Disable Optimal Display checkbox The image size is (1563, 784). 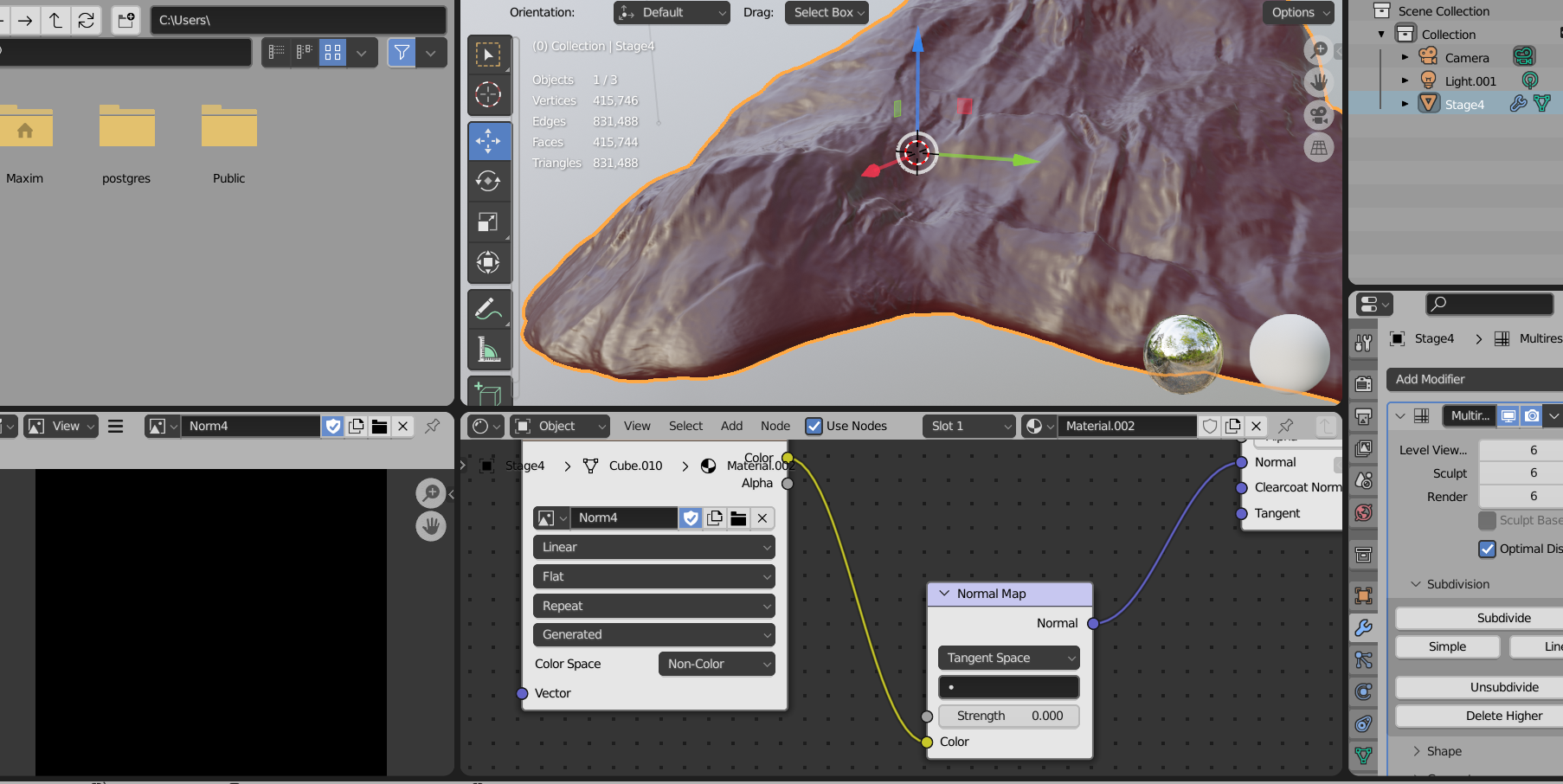click(x=1488, y=549)
